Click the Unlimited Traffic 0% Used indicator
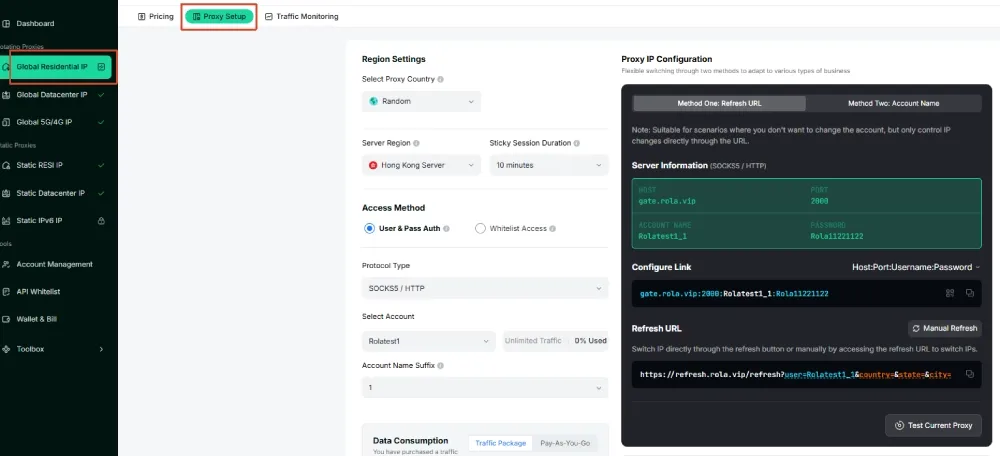Viewport: 1000px width, 456px height. [x=555, y=341]
